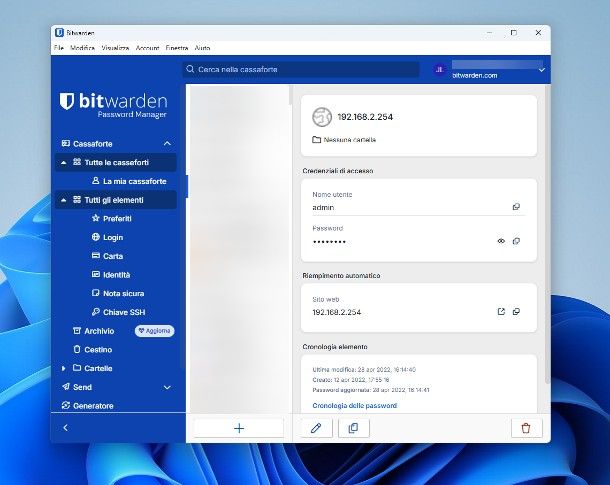Filter items by Nota sicura
Screen dimensions: 610x485
click(118, 293)
